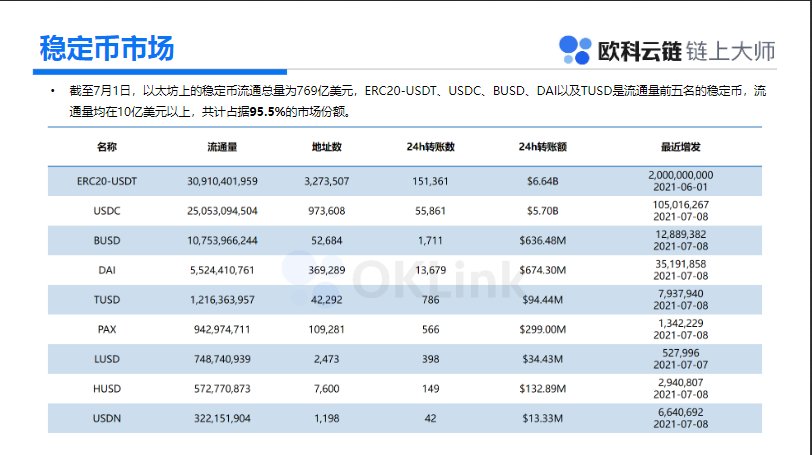812x455 pixels.
Task: Click issuance amount 35,191,858
Action: 680,264
